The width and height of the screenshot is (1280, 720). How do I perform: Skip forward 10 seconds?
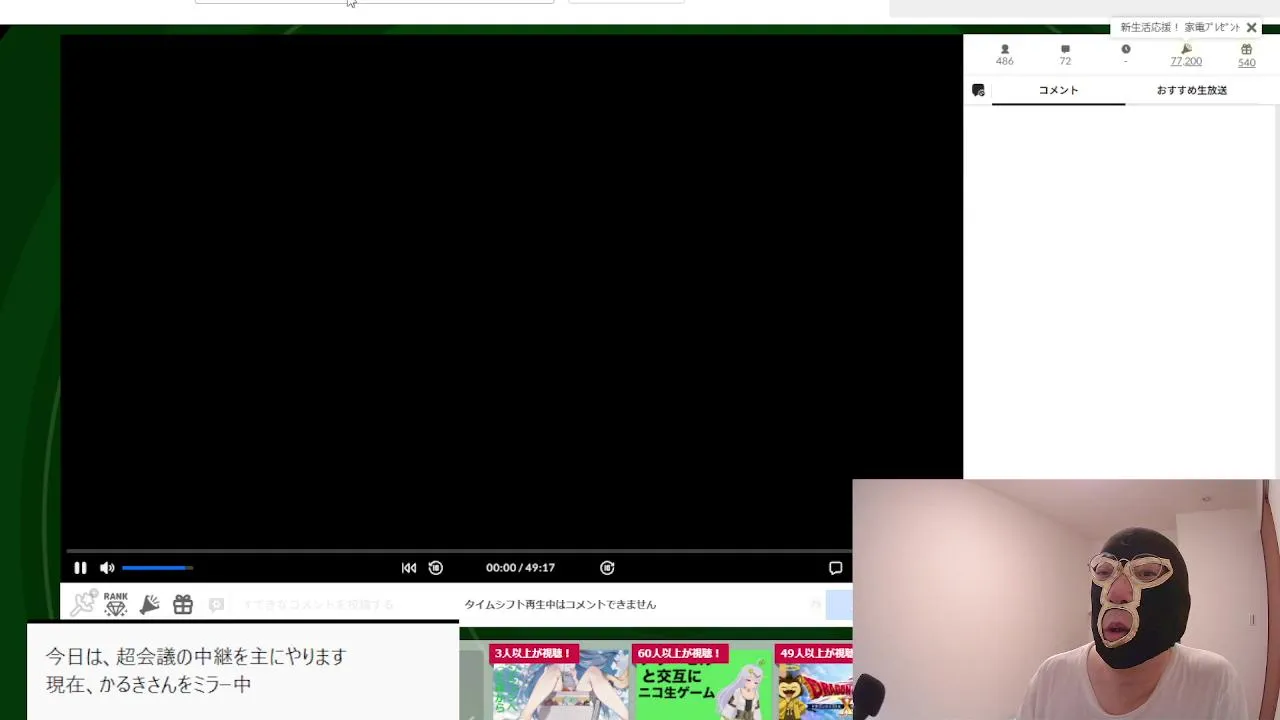pyautogui.click(x=607, y=568)
